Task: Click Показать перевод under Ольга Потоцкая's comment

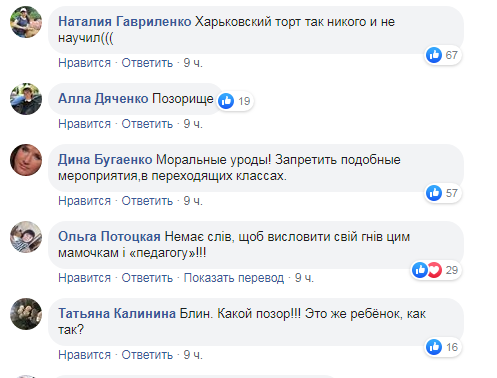Action: [x=234, y=278]
